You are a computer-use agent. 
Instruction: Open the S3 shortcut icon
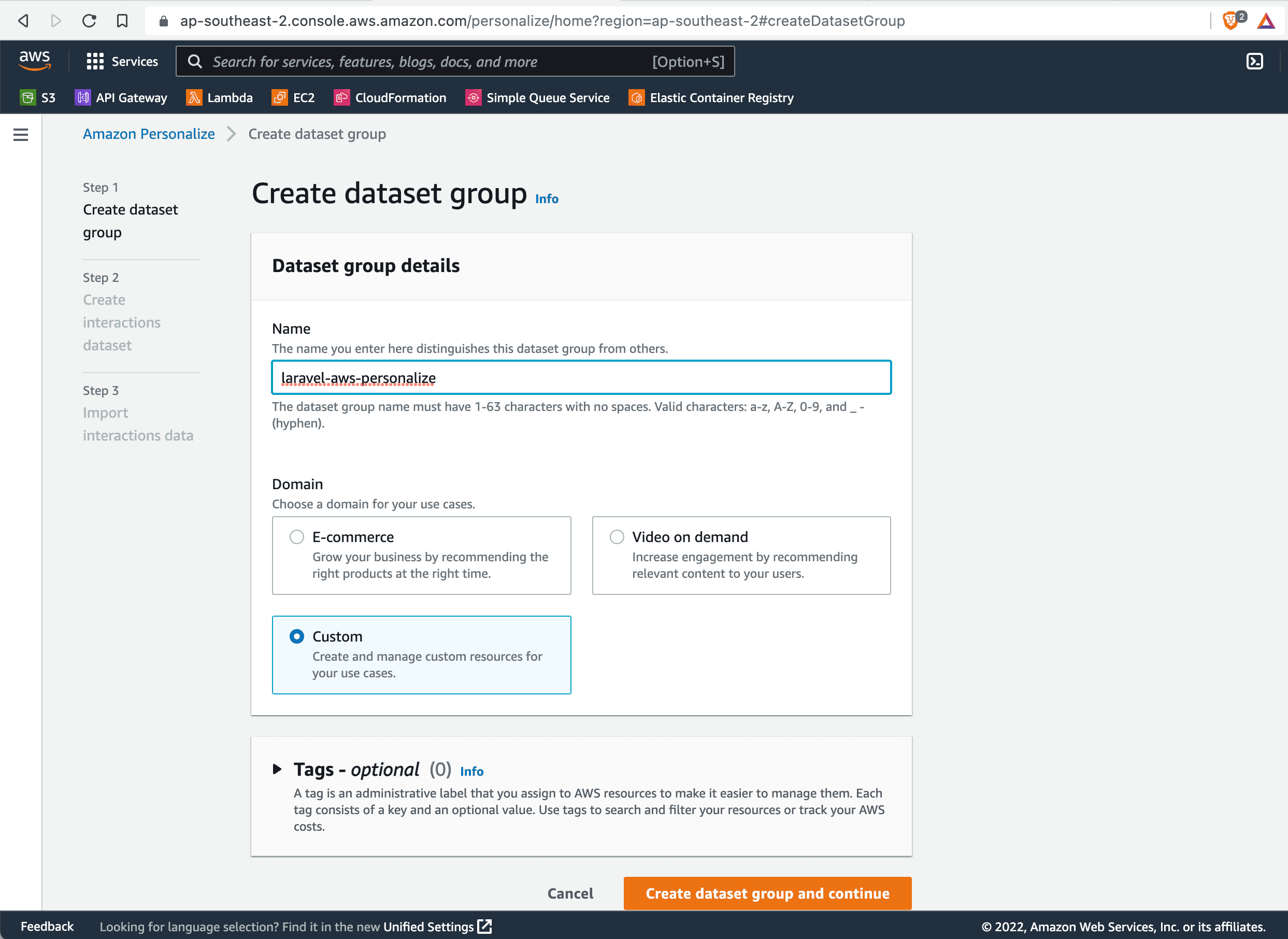coord(27,98)
